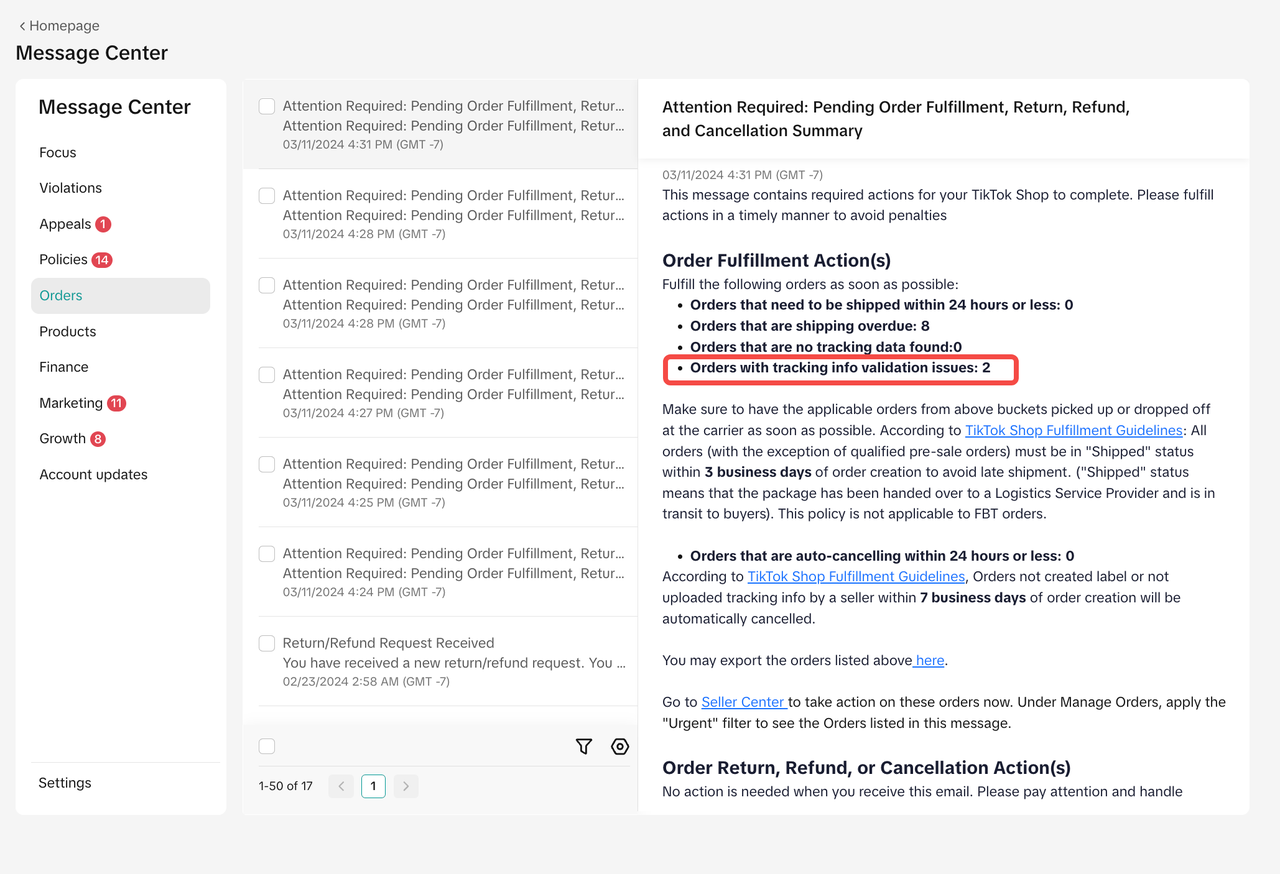The width and height of the screenshot is (1280, 874).
Task: Check the first message's checkbox
Action: pyautogui.click(x=267, y=106)
